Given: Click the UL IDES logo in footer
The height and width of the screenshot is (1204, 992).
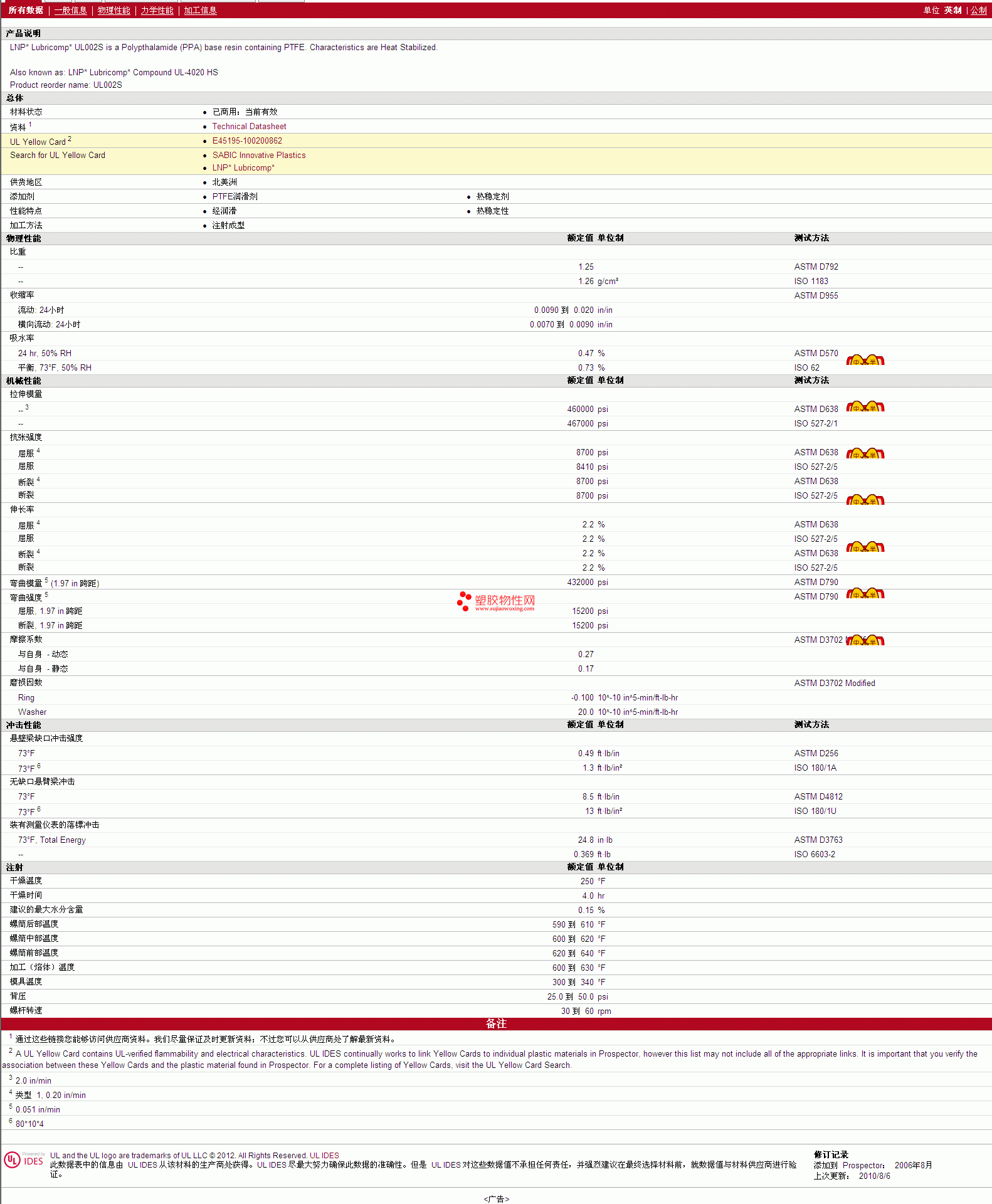Looking at the screenshot, I should coord(24,1160).
